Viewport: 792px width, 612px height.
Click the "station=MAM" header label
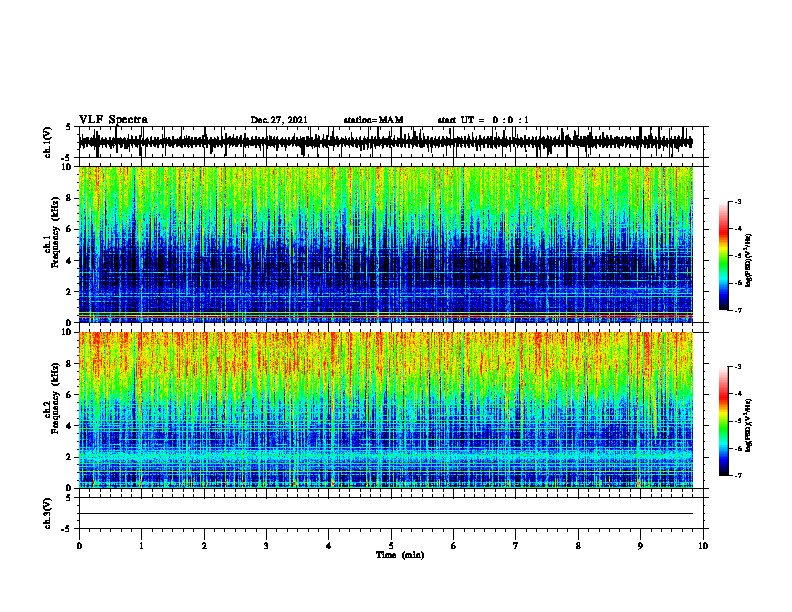373,120
